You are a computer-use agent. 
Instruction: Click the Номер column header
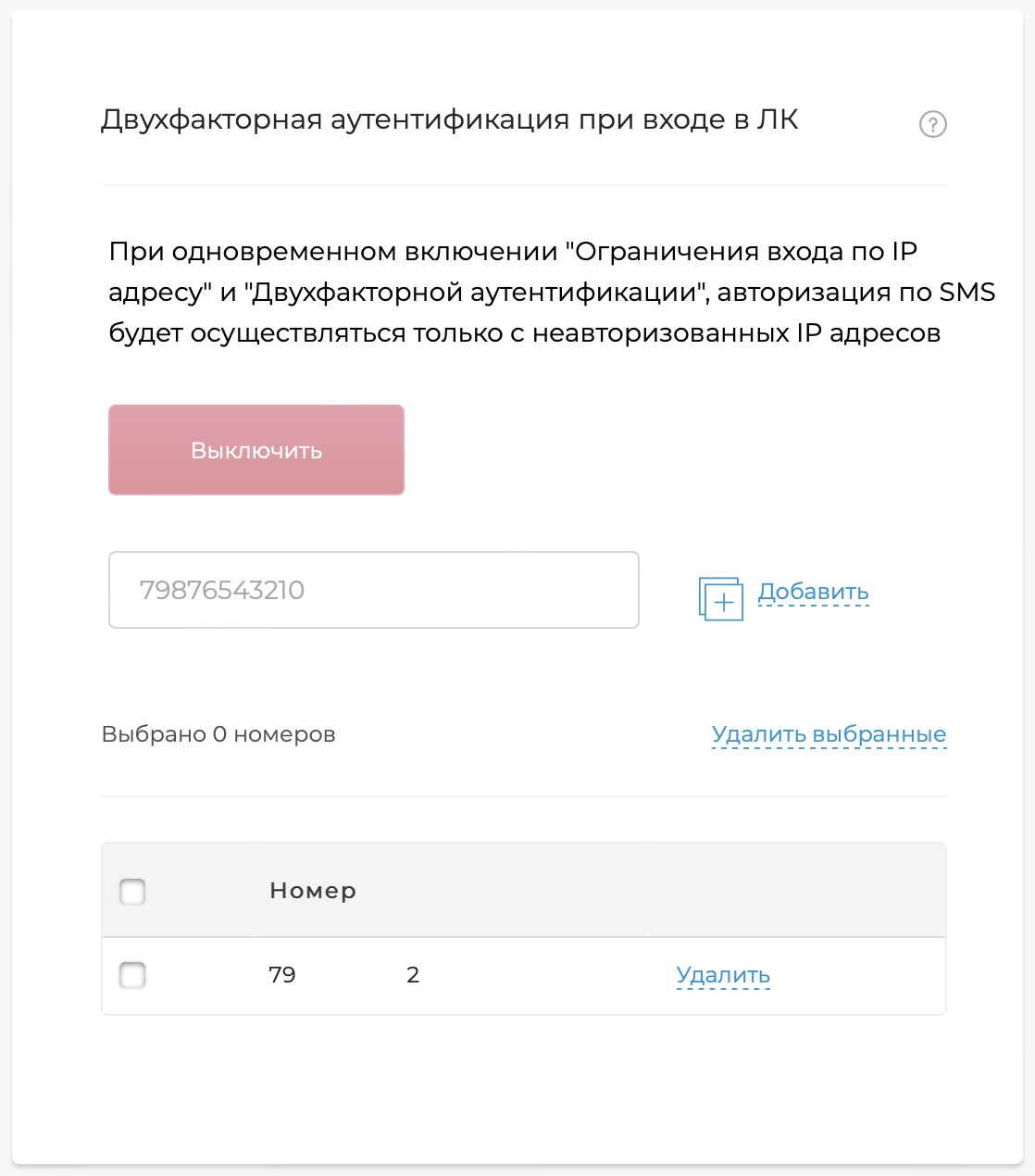point(313,891)
